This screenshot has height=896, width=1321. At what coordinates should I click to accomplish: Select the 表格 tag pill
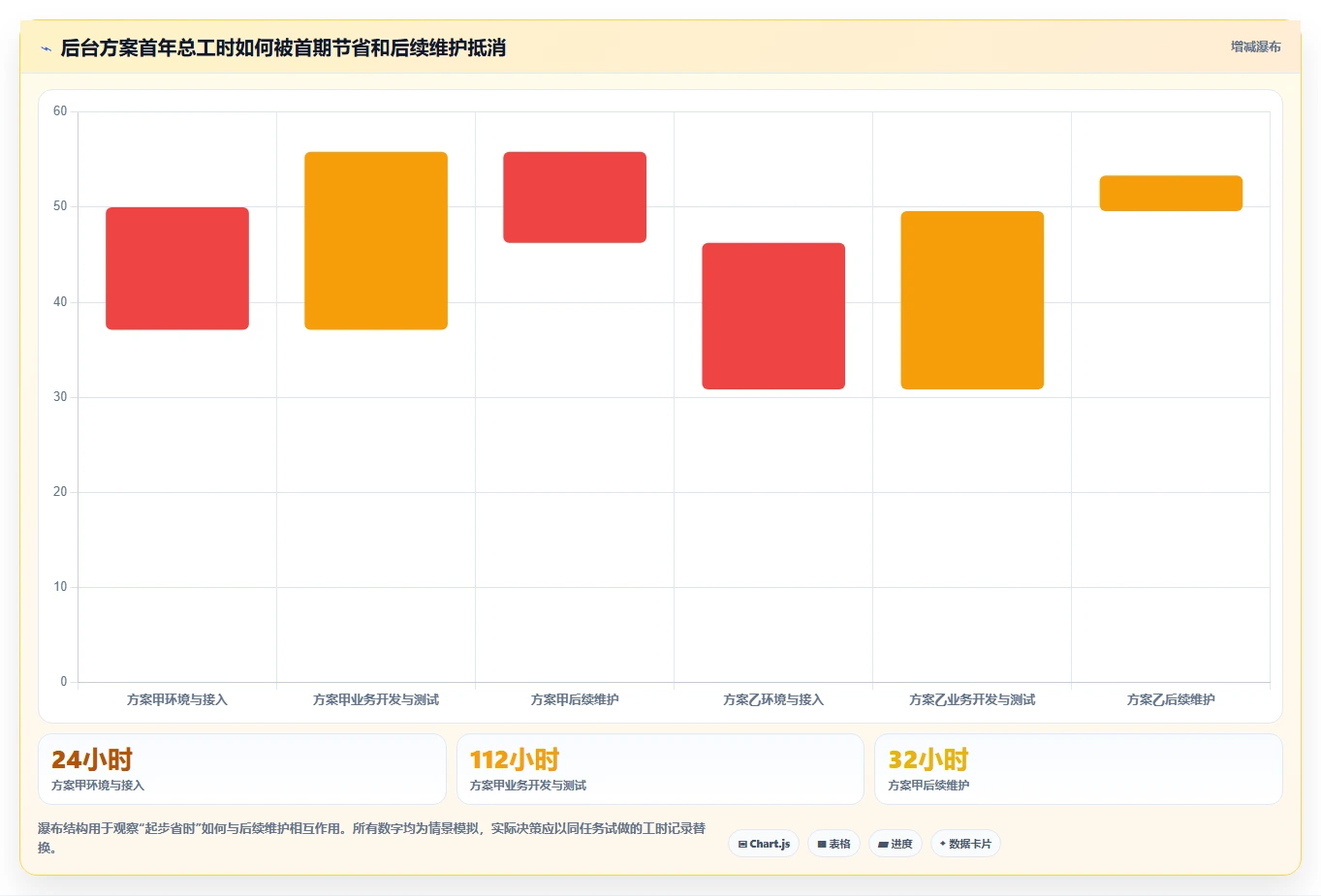tap(833, 844)
